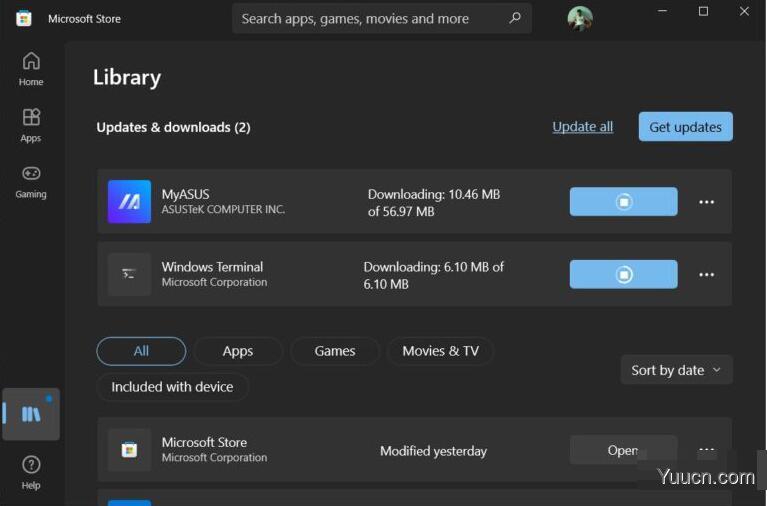This screenshot has width=767, height=506.
Task: Click the Windows Terminal app name
Action: click(x=212, y=267)
